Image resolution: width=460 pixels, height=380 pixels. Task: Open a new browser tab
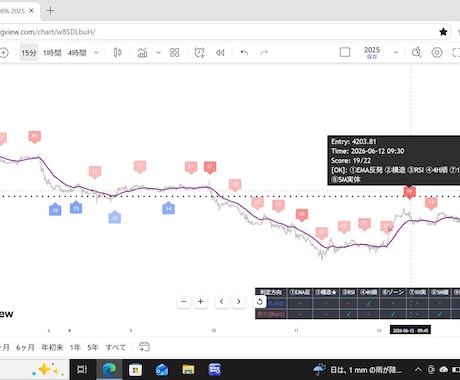coord(50,11)
